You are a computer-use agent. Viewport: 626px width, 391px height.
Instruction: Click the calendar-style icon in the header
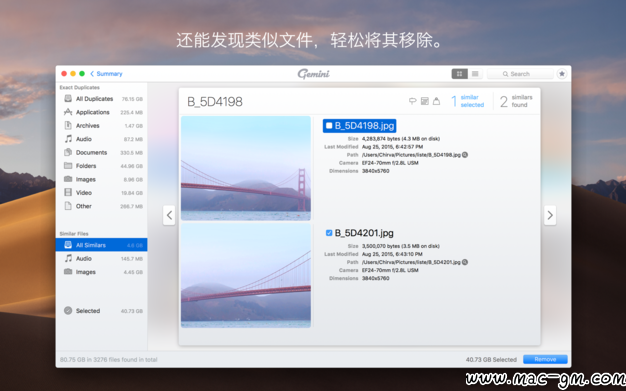pyautogui.click(x=425, y=101)
